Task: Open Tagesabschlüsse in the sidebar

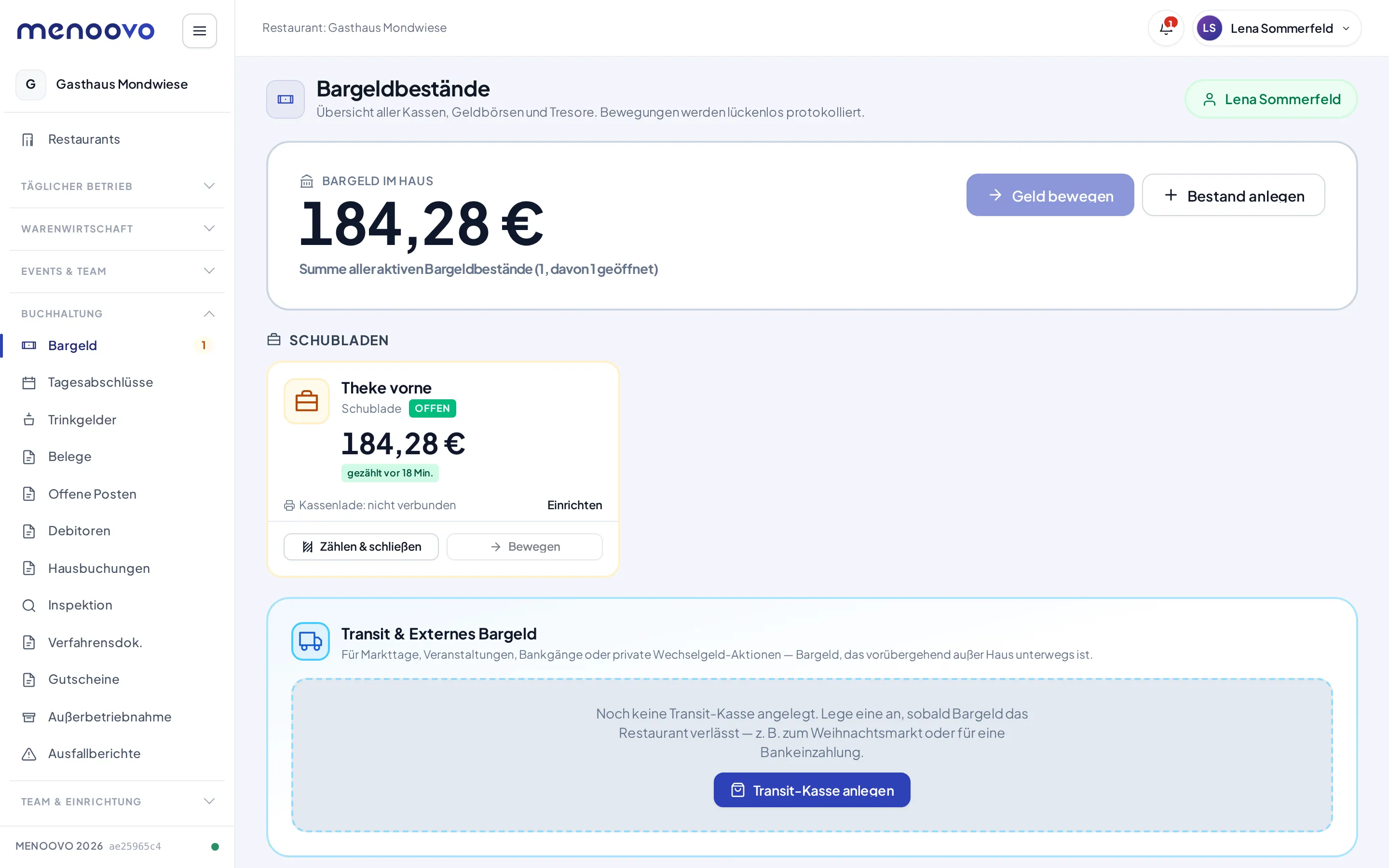Action: pos(117,382)
